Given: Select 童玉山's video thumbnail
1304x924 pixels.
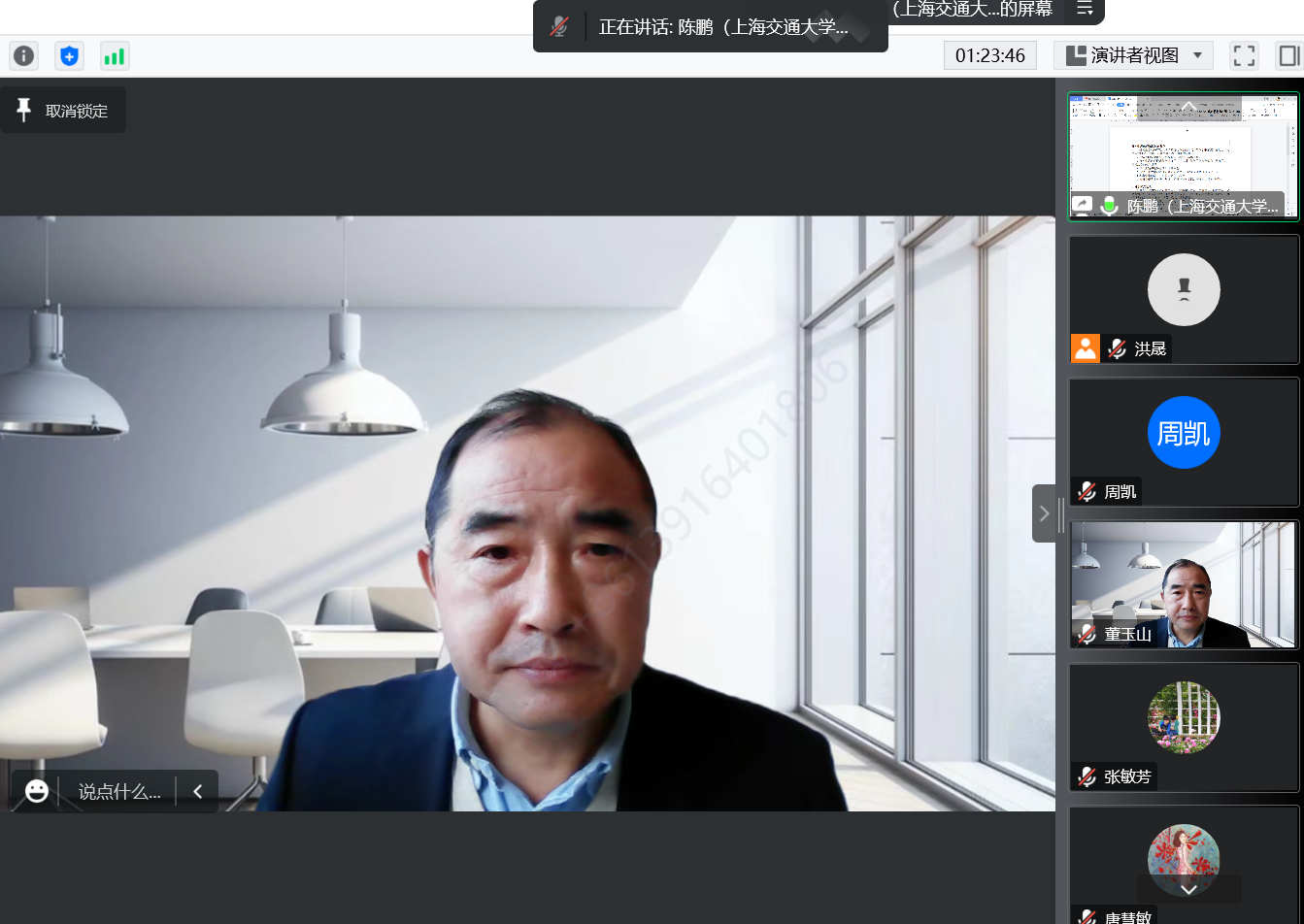Looking at the screenshot, I should 1183,584.
